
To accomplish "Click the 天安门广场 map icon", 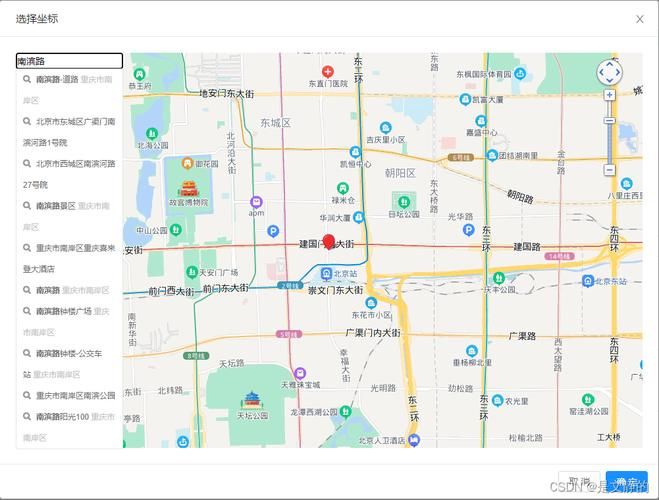I will click(x=191, y=272).
